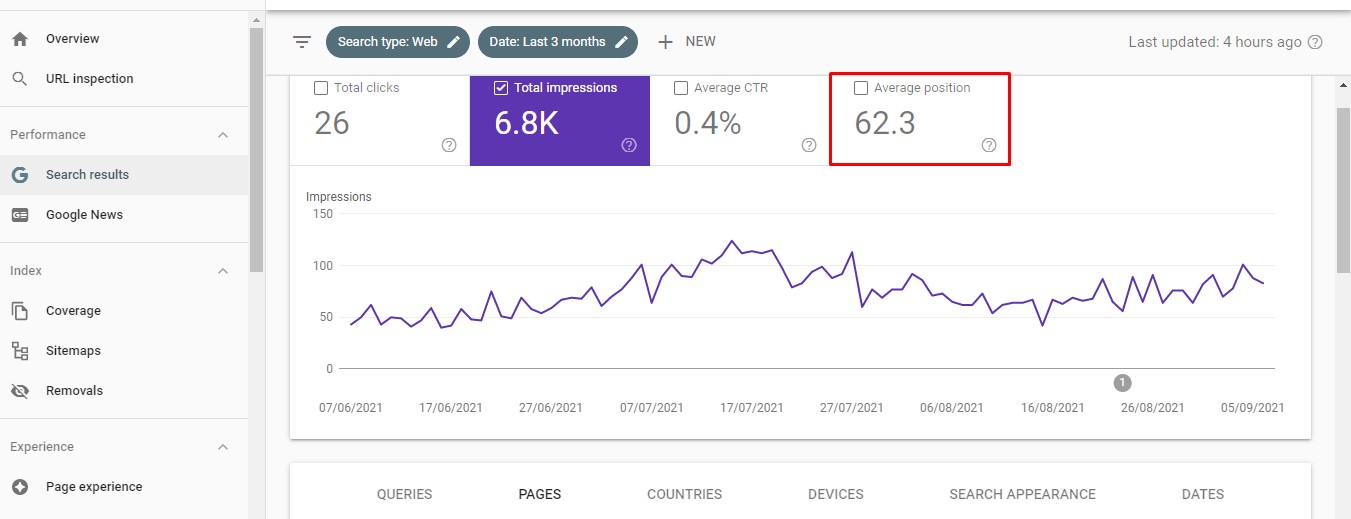Viewport: 1351px width, 519px height.
Task: Add a NEW filter
Action: click(687, 42)
